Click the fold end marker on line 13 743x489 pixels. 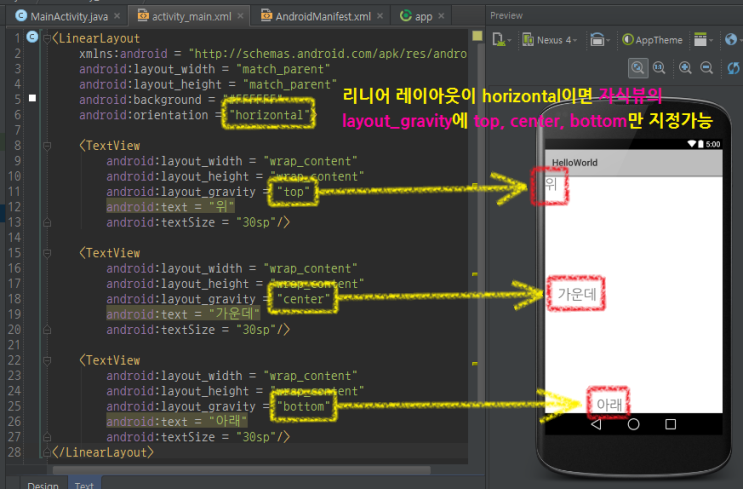coord(47,222)
